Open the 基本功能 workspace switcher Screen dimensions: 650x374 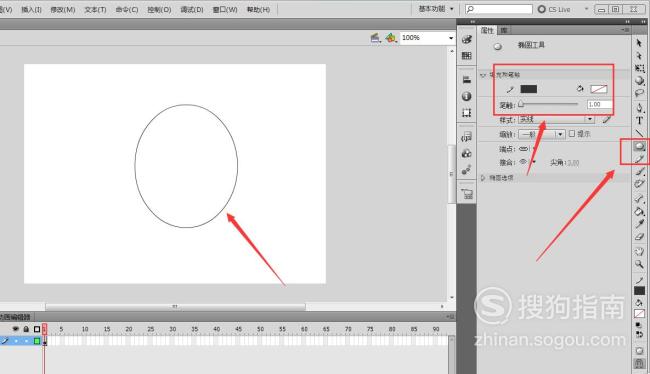coord(436,9)
